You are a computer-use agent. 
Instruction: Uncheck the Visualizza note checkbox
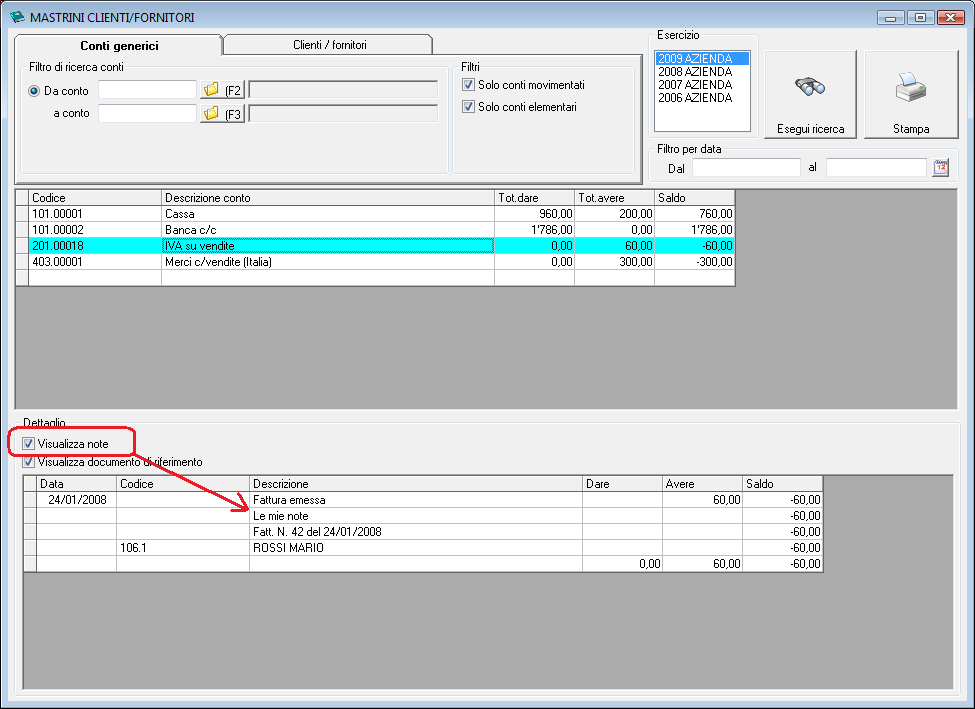pyautogui.click(x=28, y=443)
